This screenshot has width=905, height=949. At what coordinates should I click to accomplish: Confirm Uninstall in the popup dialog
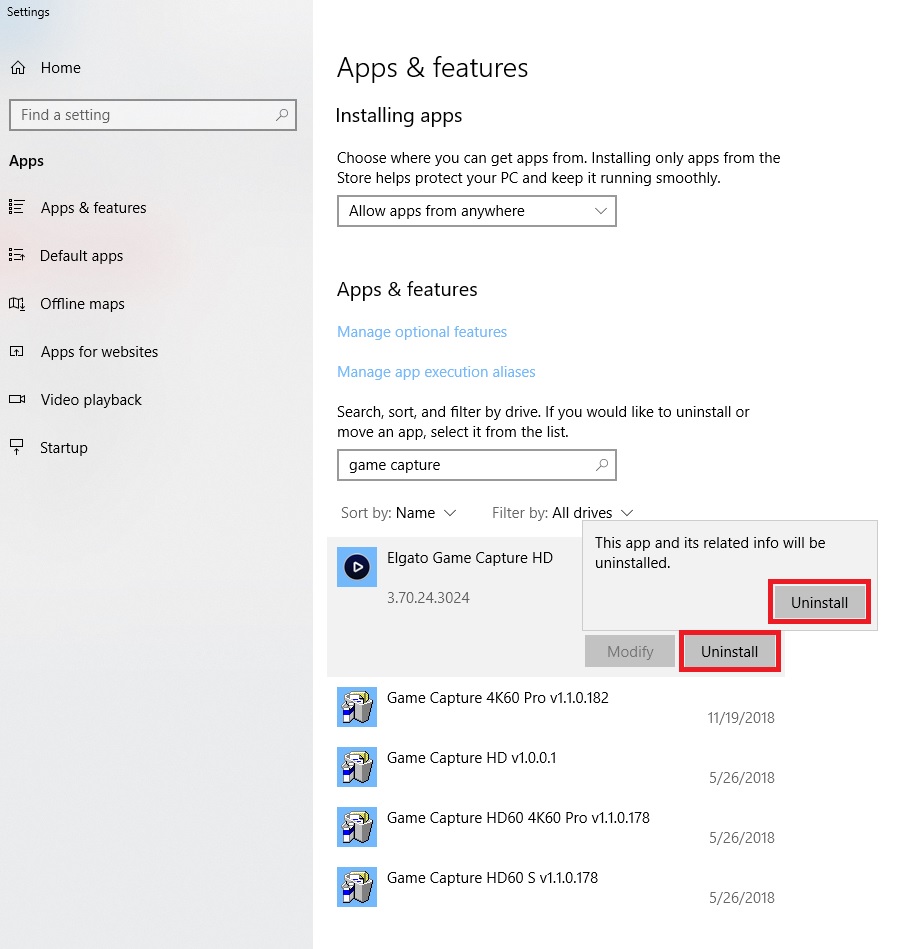click(x=819, y=602)
